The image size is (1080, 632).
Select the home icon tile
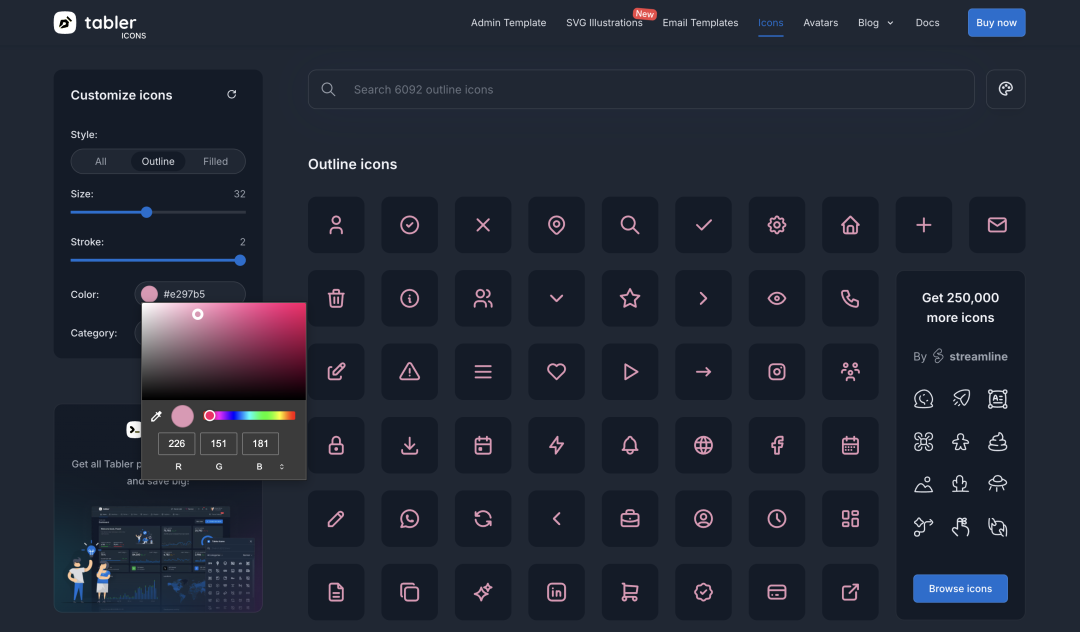click(x=850, y=225)
